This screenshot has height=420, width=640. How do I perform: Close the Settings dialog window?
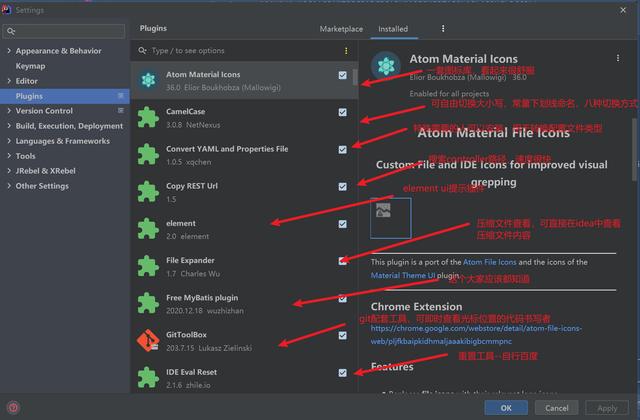(x=623, y=10)
